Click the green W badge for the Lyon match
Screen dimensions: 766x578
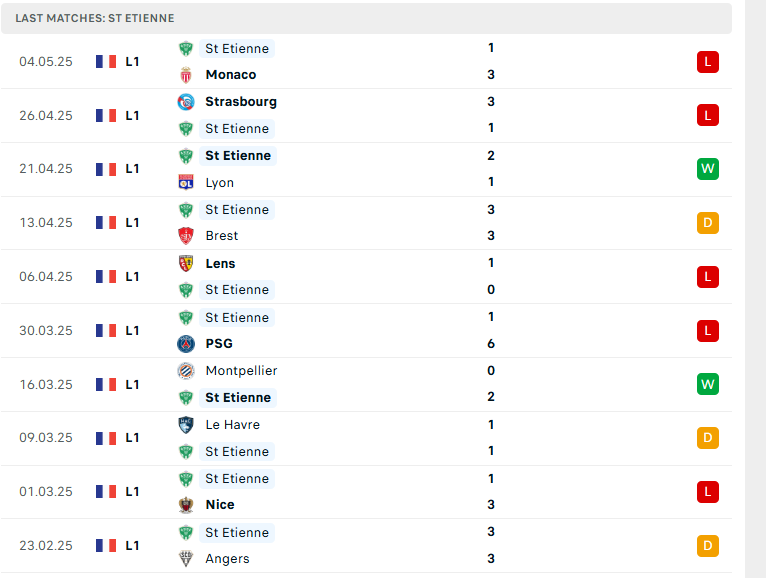pyautogui.click(x=707, y=169)
